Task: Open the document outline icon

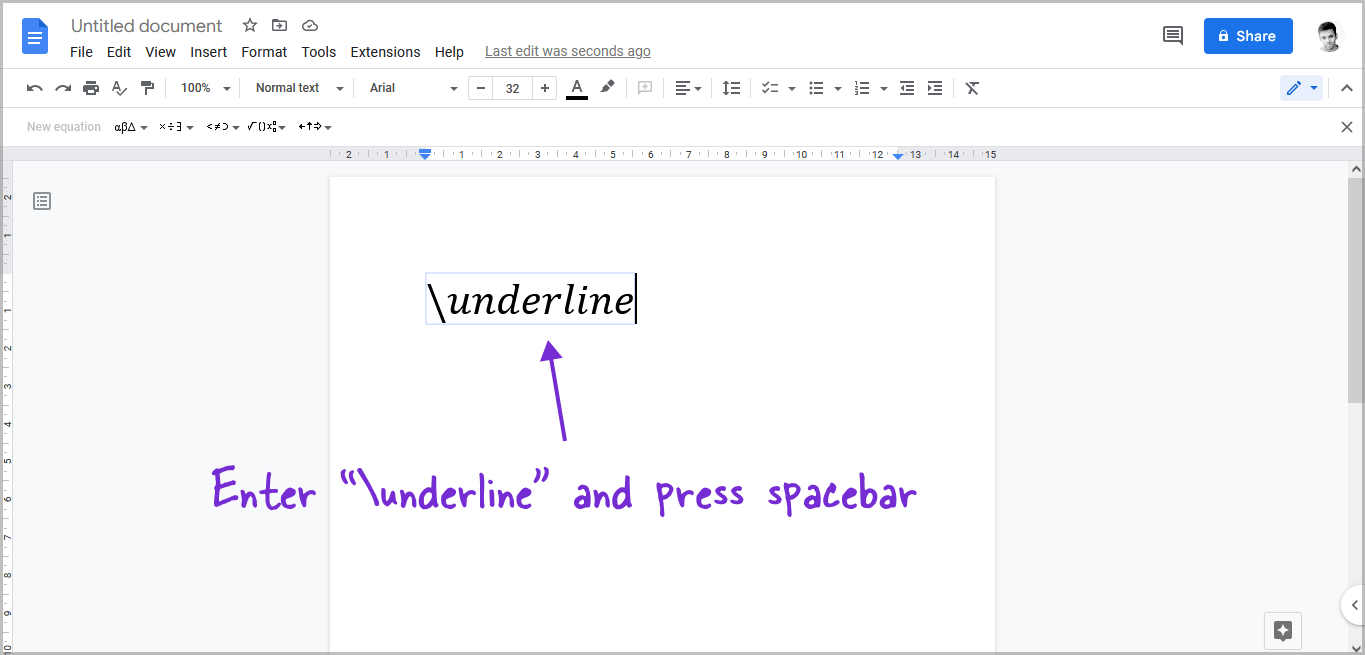Action: 42,201
